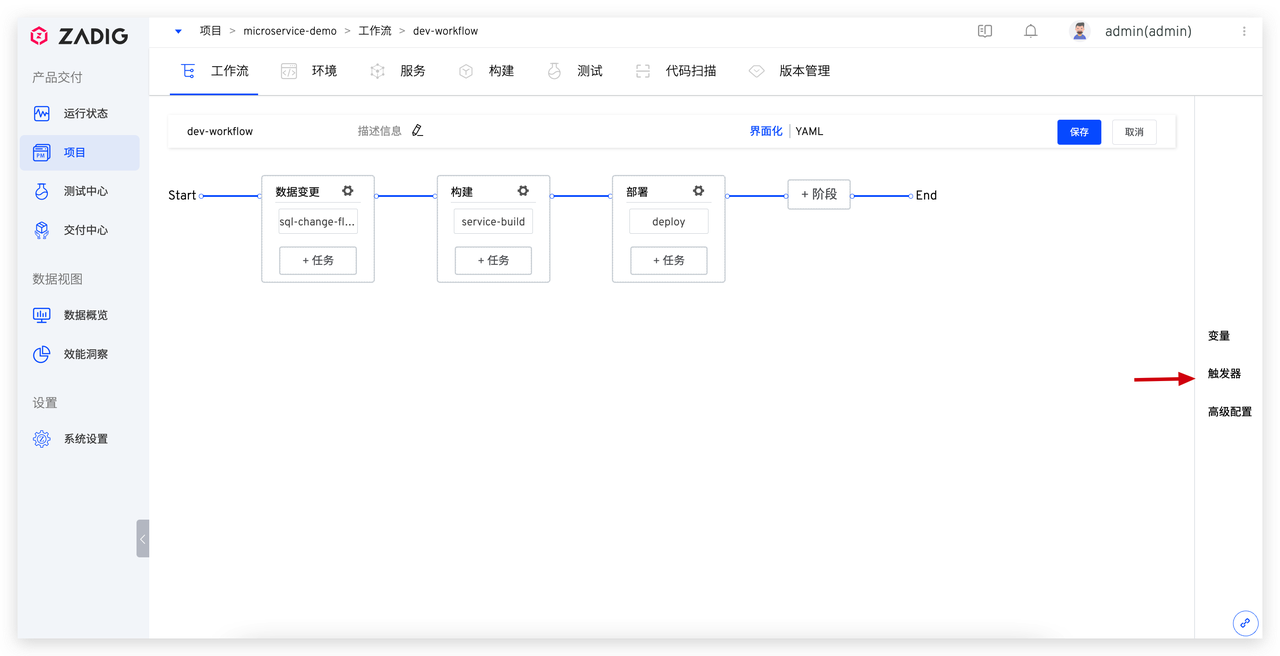The width and height of the screenshot is (1280, 656).
Task: Click the 数据变更 stage title
Action: coord(297,192)
